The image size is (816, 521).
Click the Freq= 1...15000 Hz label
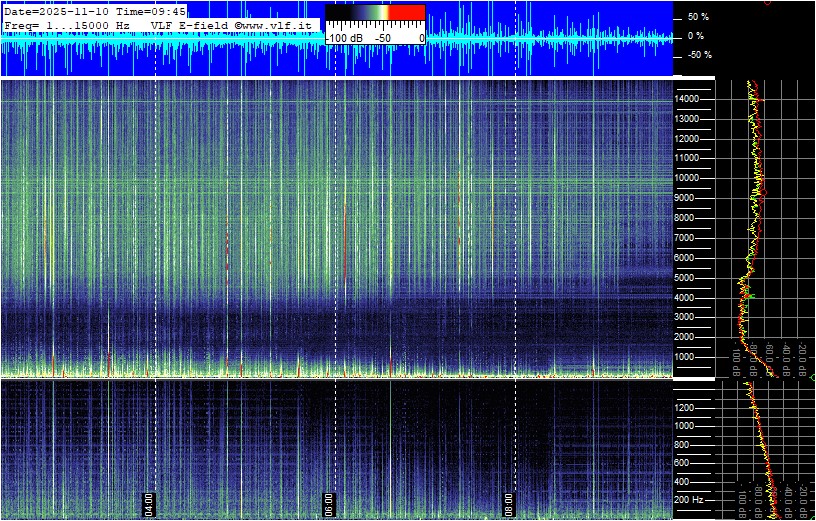pyautogui.click(x=67, y=23)
